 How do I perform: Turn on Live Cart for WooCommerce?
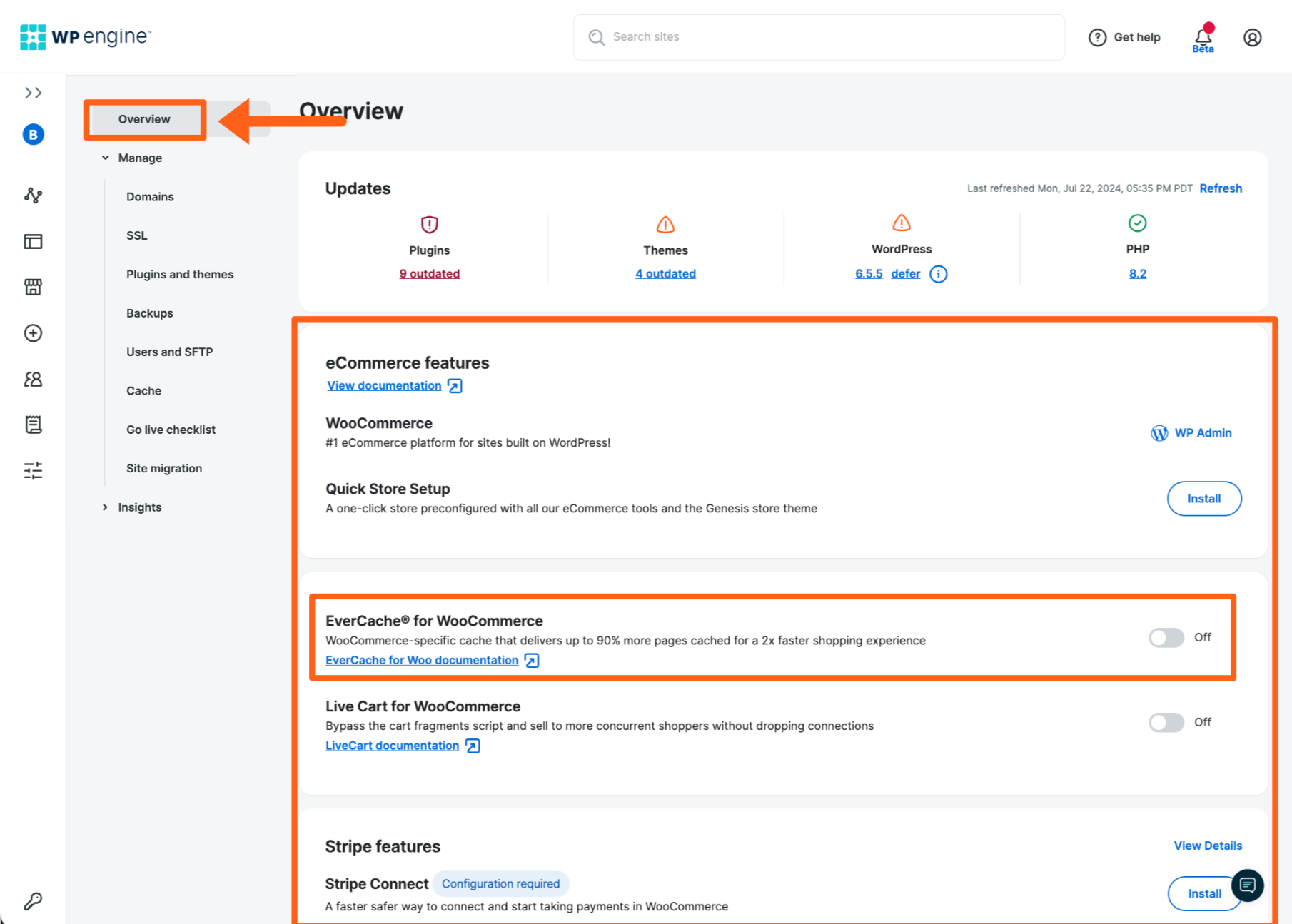1166,722
